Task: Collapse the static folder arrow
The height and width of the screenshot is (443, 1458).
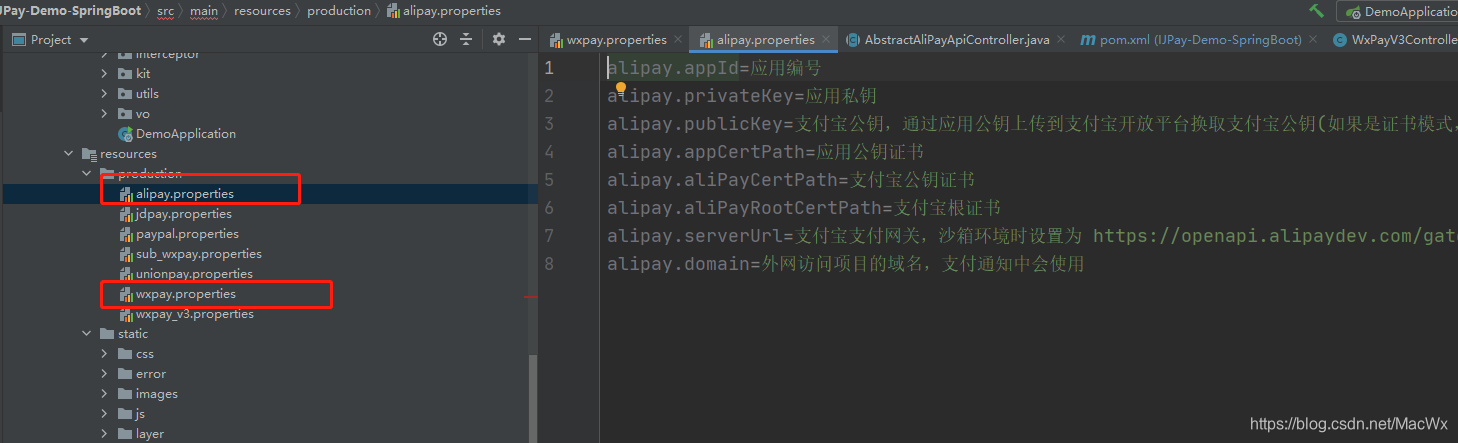Action: pyautogui.click(x=87, y=334)
